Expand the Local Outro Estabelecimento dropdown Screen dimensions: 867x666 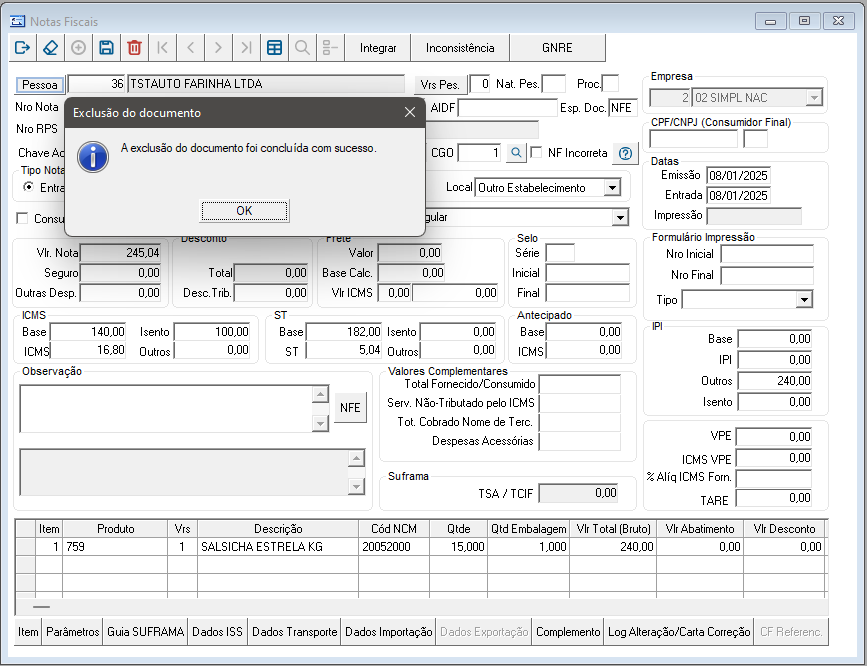point(612,188)
